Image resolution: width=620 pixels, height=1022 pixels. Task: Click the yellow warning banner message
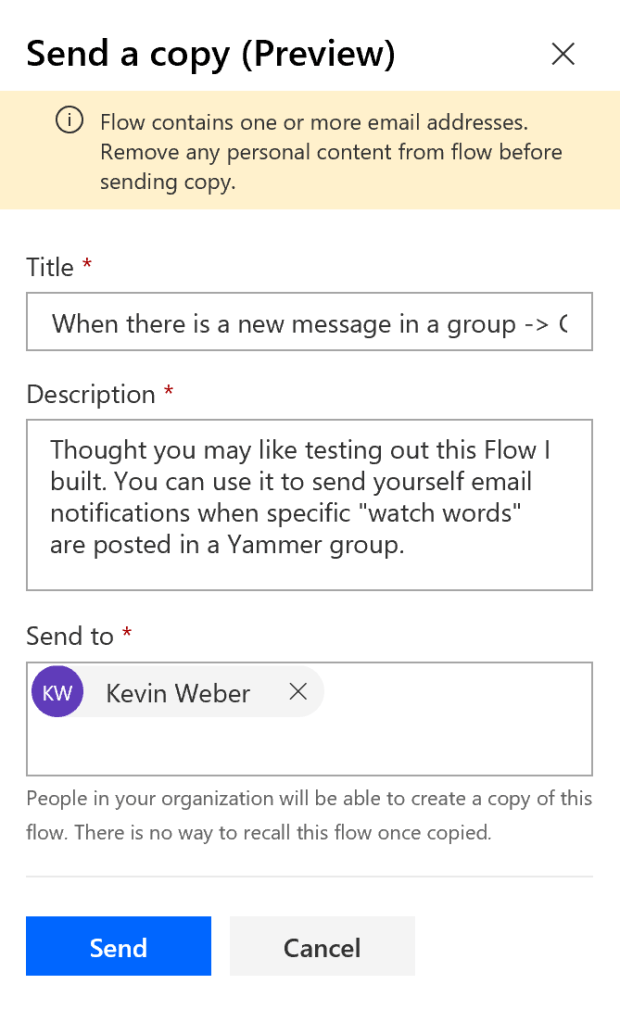tap(330, 151)
